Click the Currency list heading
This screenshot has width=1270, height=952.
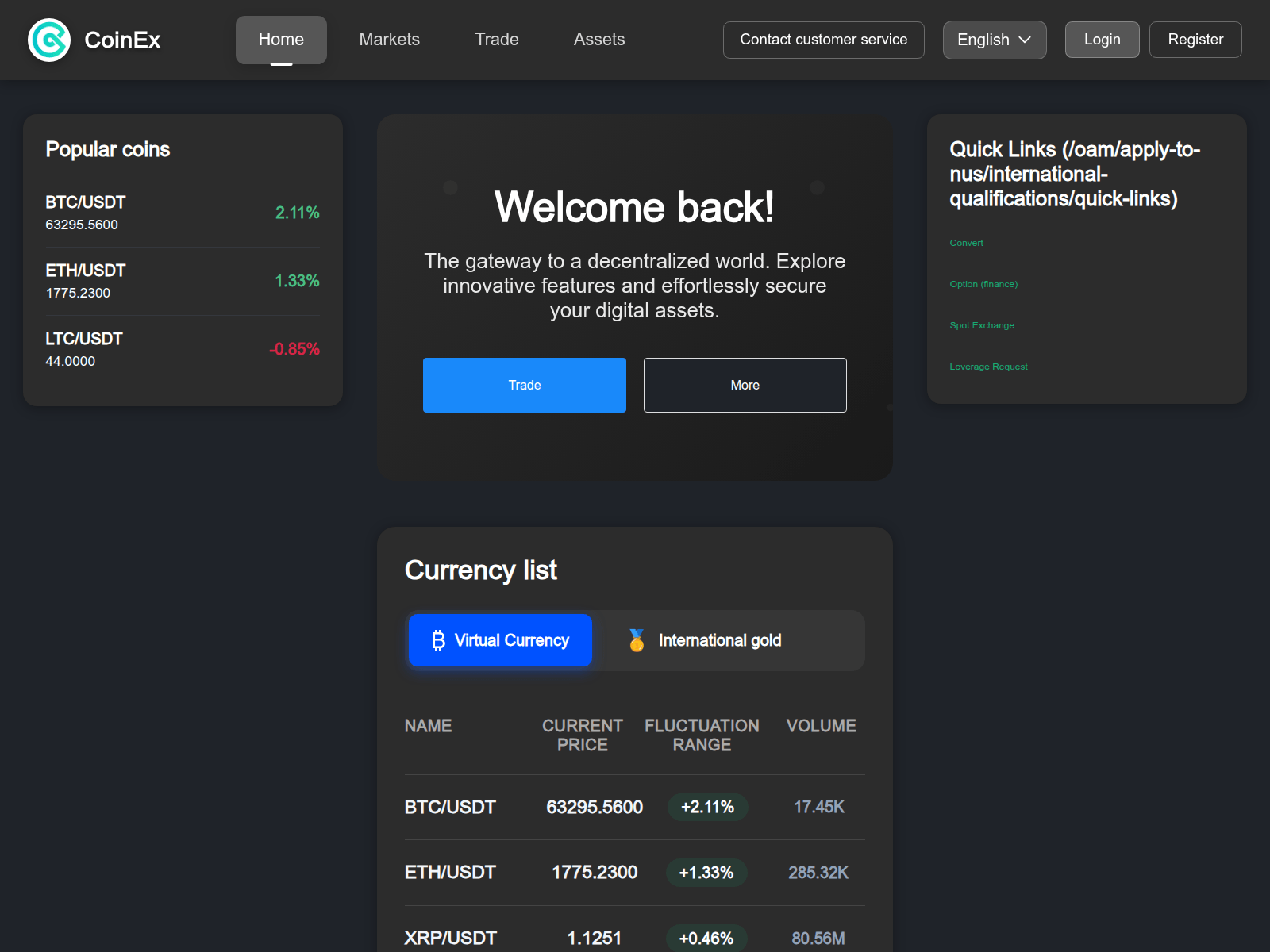tap(481, 570)
